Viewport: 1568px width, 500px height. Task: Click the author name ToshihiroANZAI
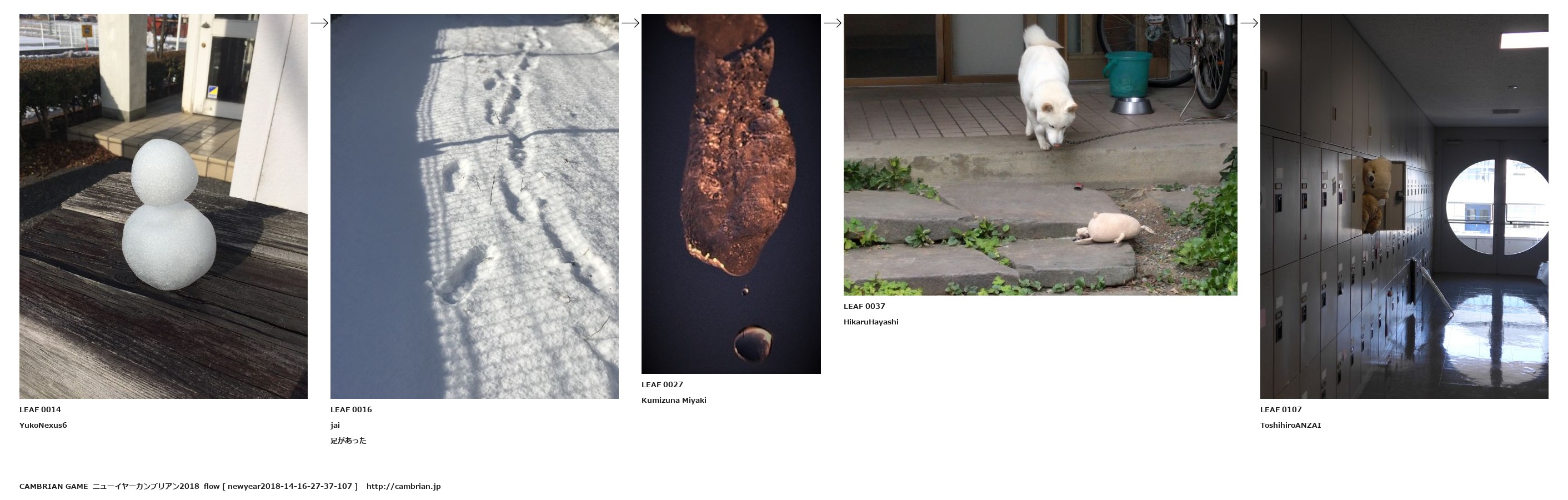tap(1290, 426)
